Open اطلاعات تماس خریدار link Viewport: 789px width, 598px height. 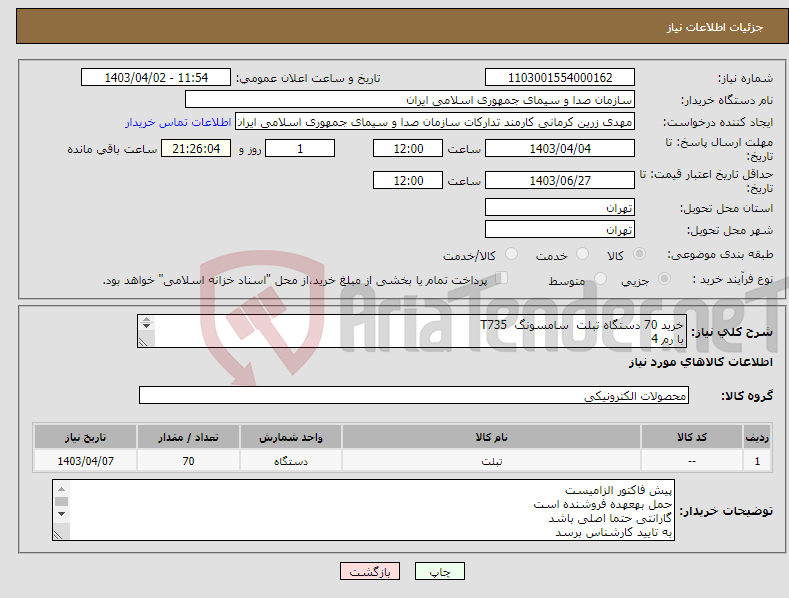[178, 122]
